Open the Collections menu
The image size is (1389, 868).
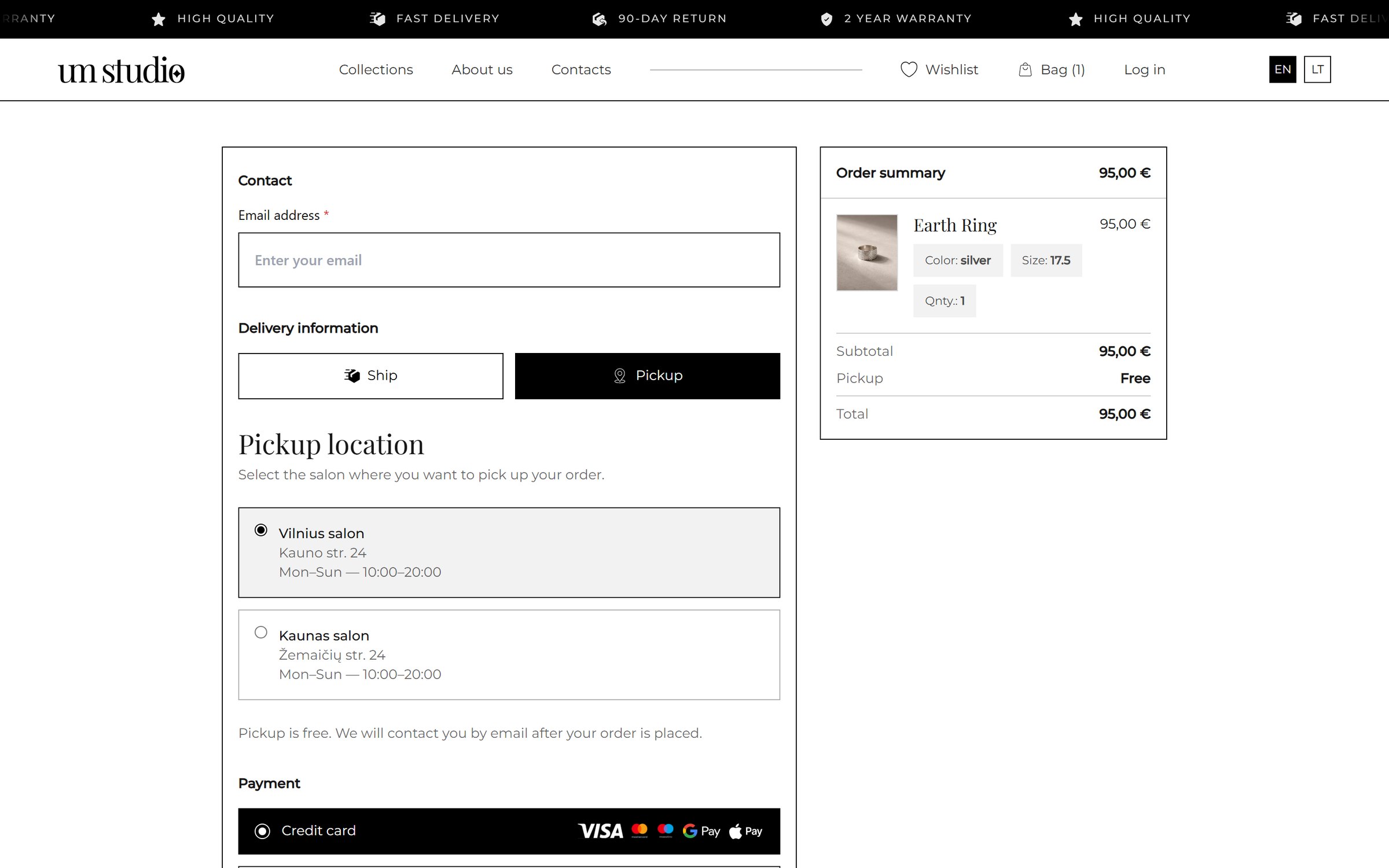(376, 69)
